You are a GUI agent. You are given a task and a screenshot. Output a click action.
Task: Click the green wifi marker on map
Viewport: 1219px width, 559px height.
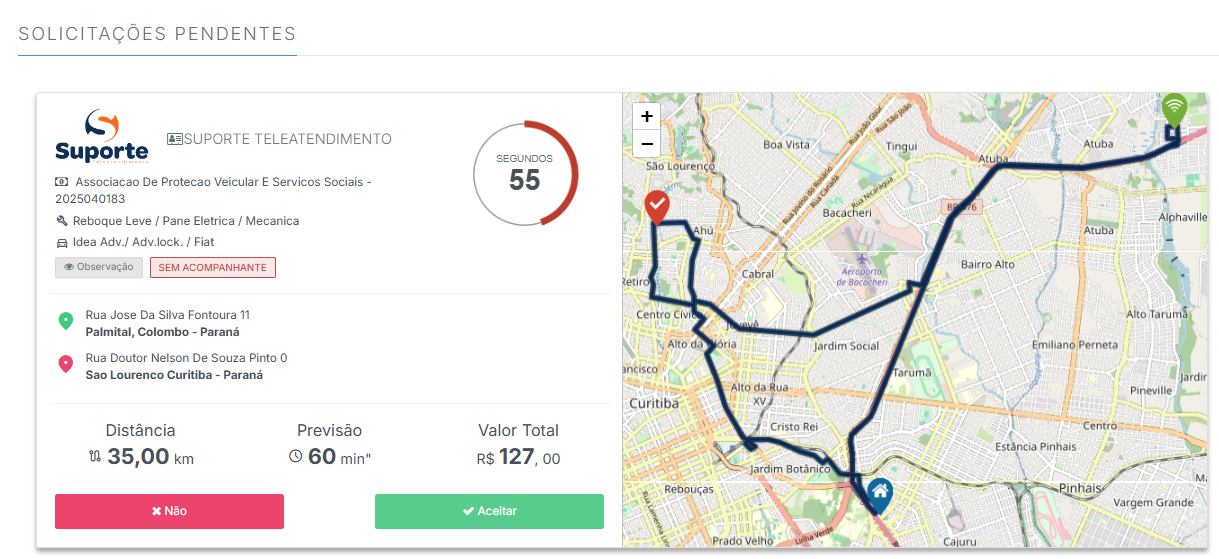click(x=1174, y=108)
